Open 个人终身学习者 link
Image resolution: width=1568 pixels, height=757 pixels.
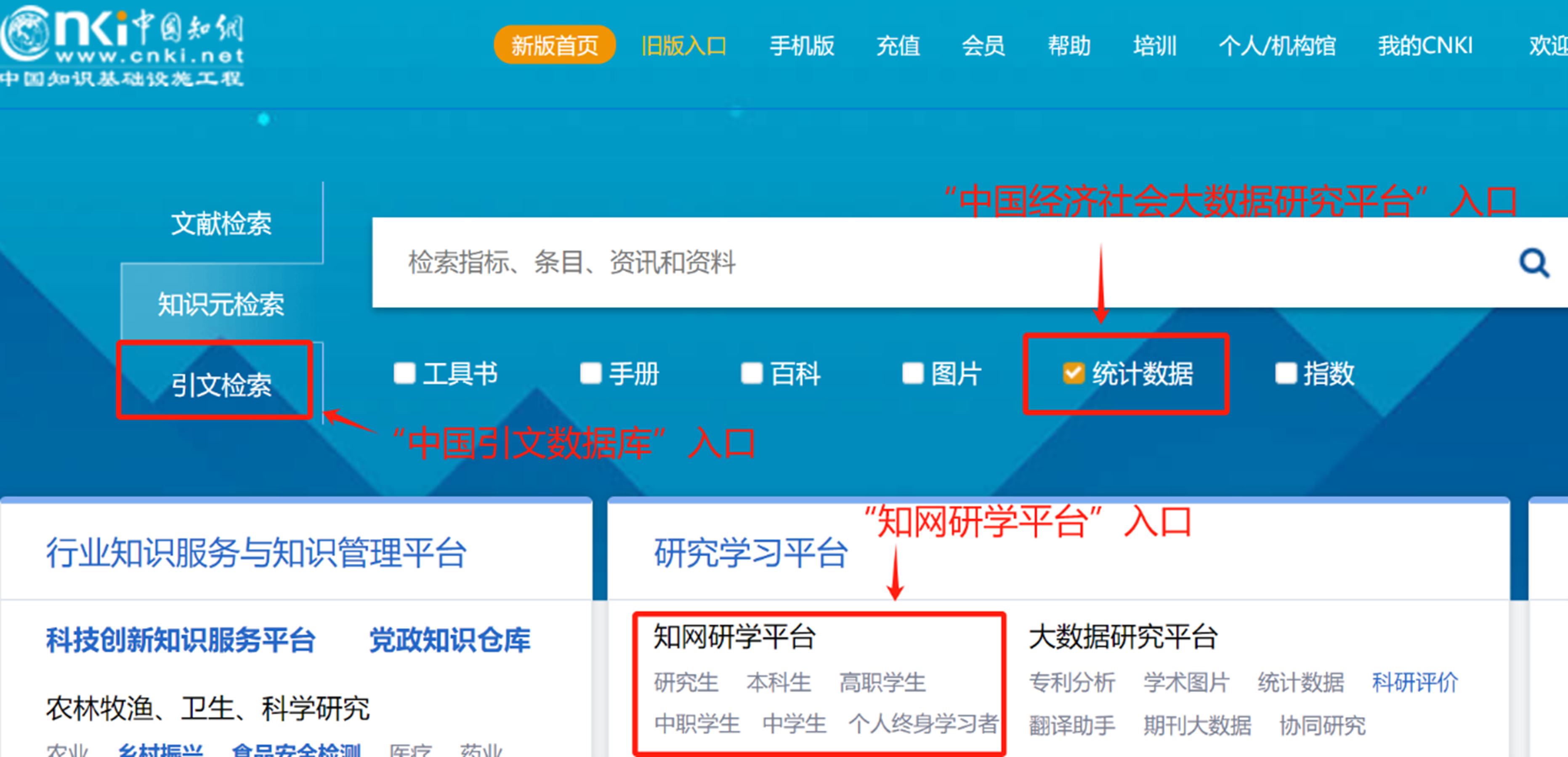click(923, 723)
